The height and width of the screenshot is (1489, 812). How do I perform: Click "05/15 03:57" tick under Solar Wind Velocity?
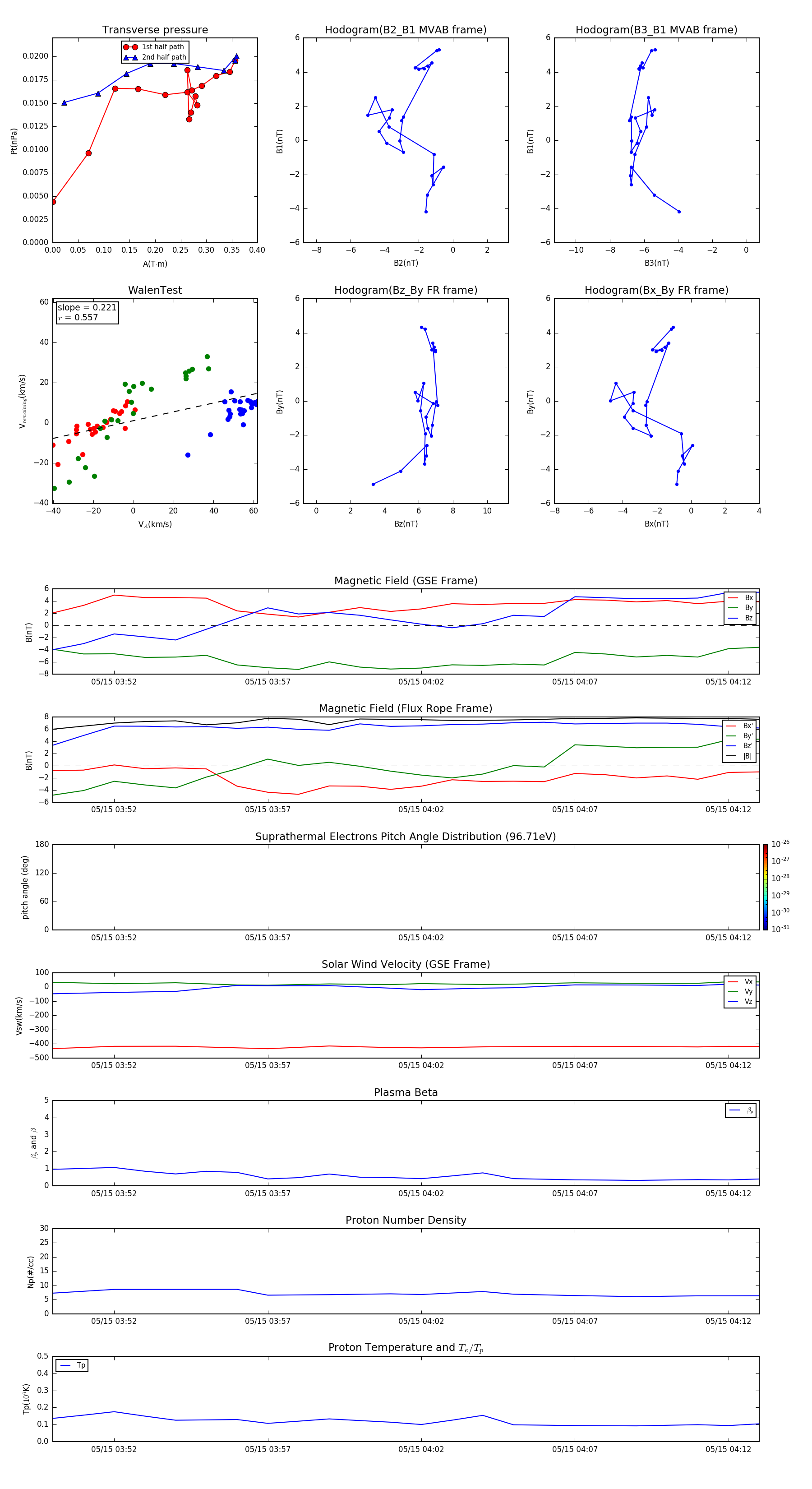tap(268, 1065)
